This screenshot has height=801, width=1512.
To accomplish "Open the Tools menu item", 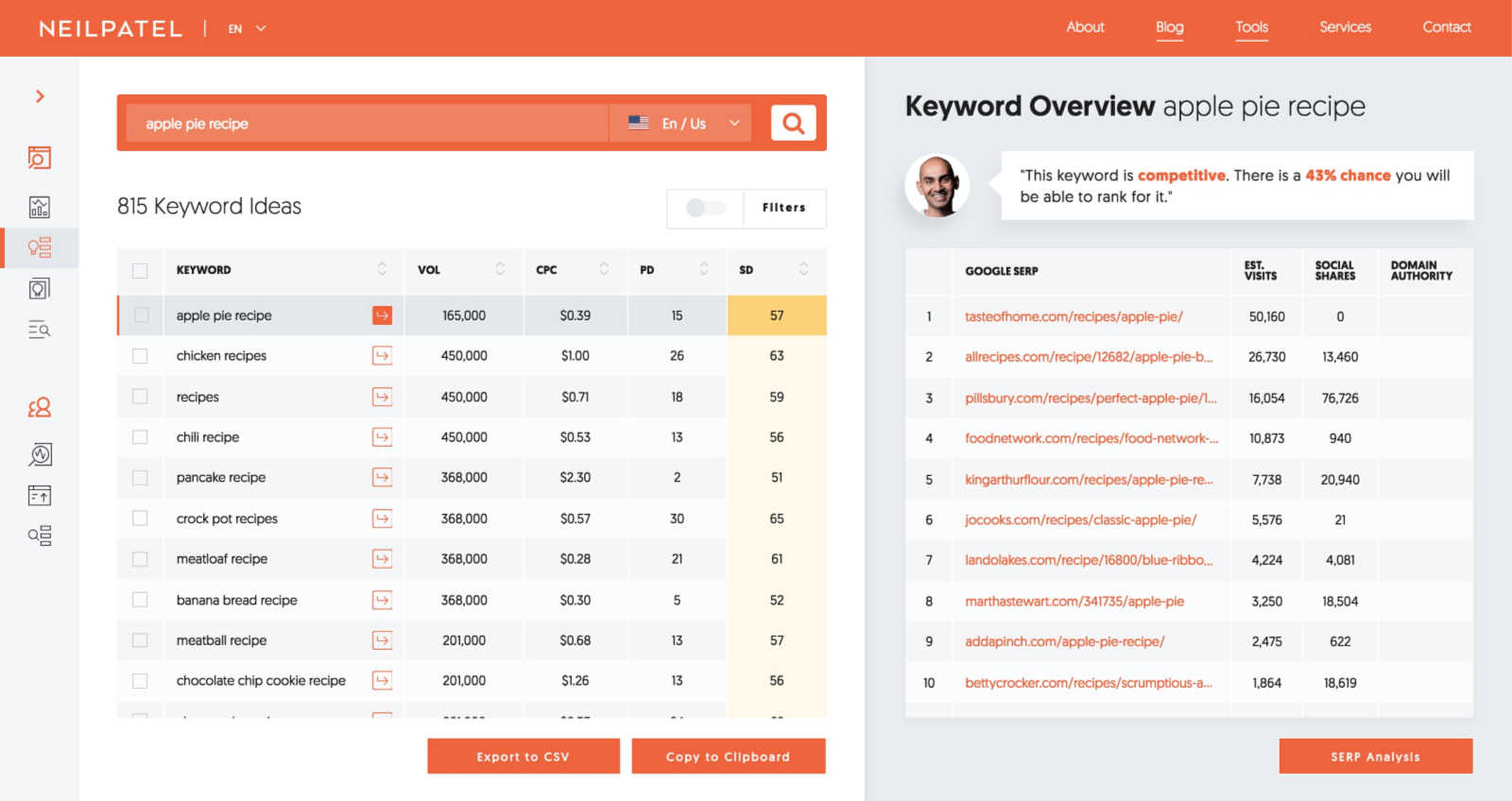I will tap(1251, 27).
